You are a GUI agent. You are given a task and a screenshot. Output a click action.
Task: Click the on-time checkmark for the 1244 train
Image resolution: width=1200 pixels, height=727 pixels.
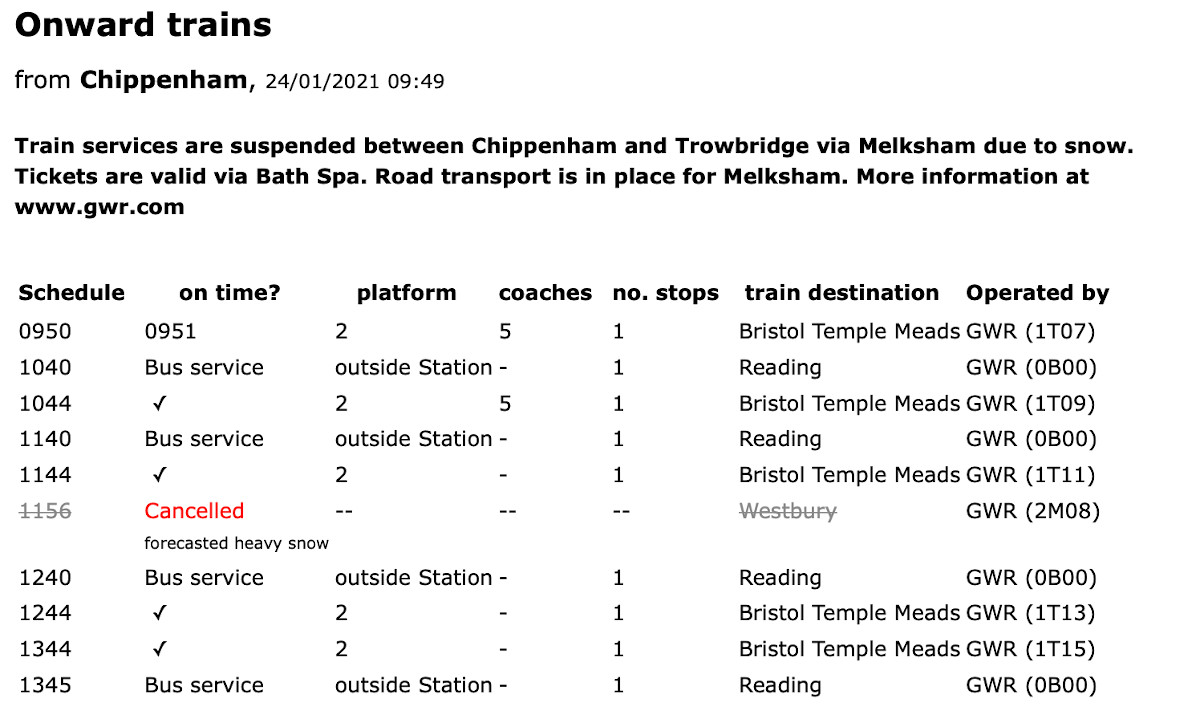(159, 613)
